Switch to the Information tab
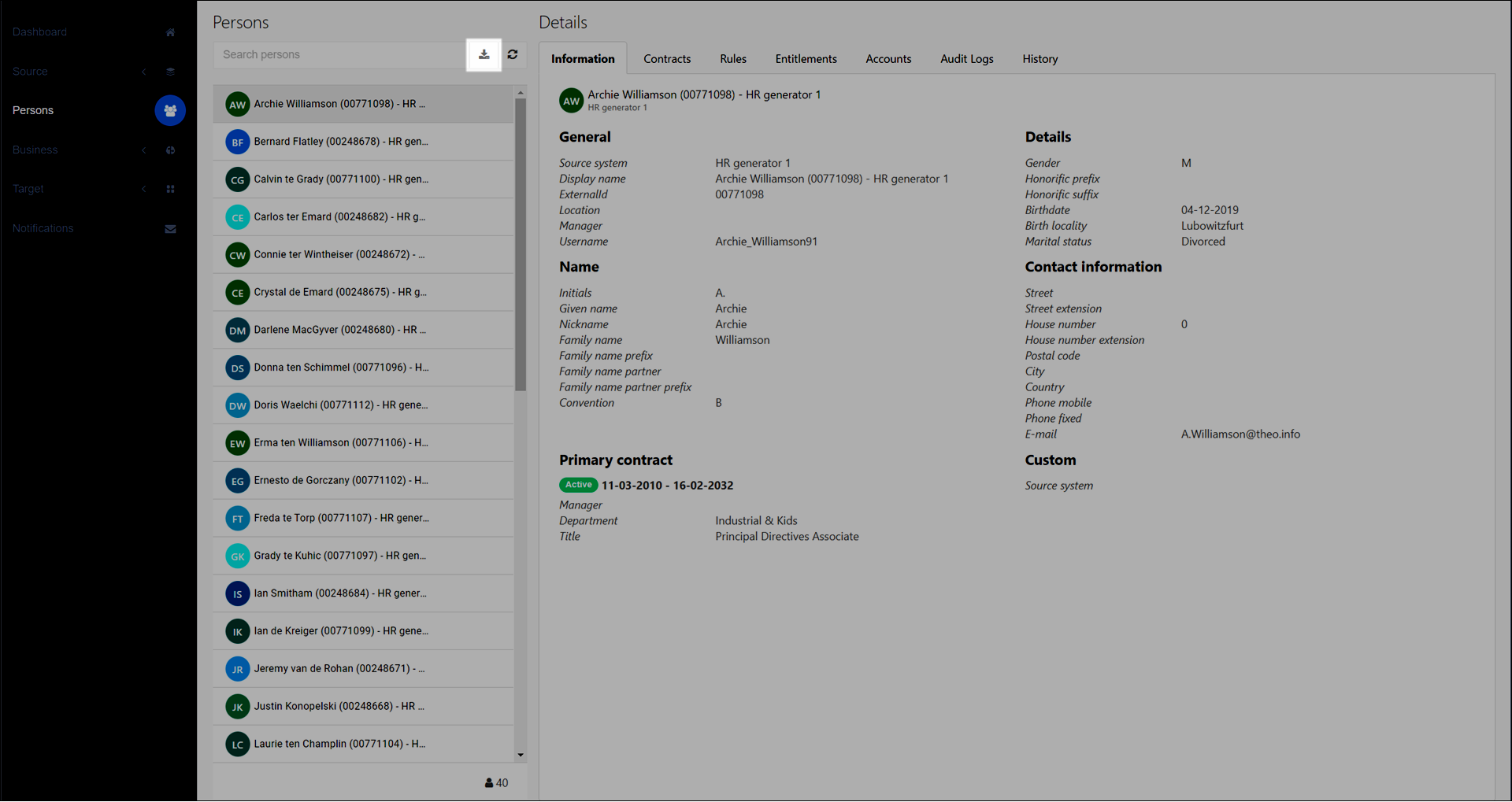Screen dimensions: 1512x802 point(583,59)
